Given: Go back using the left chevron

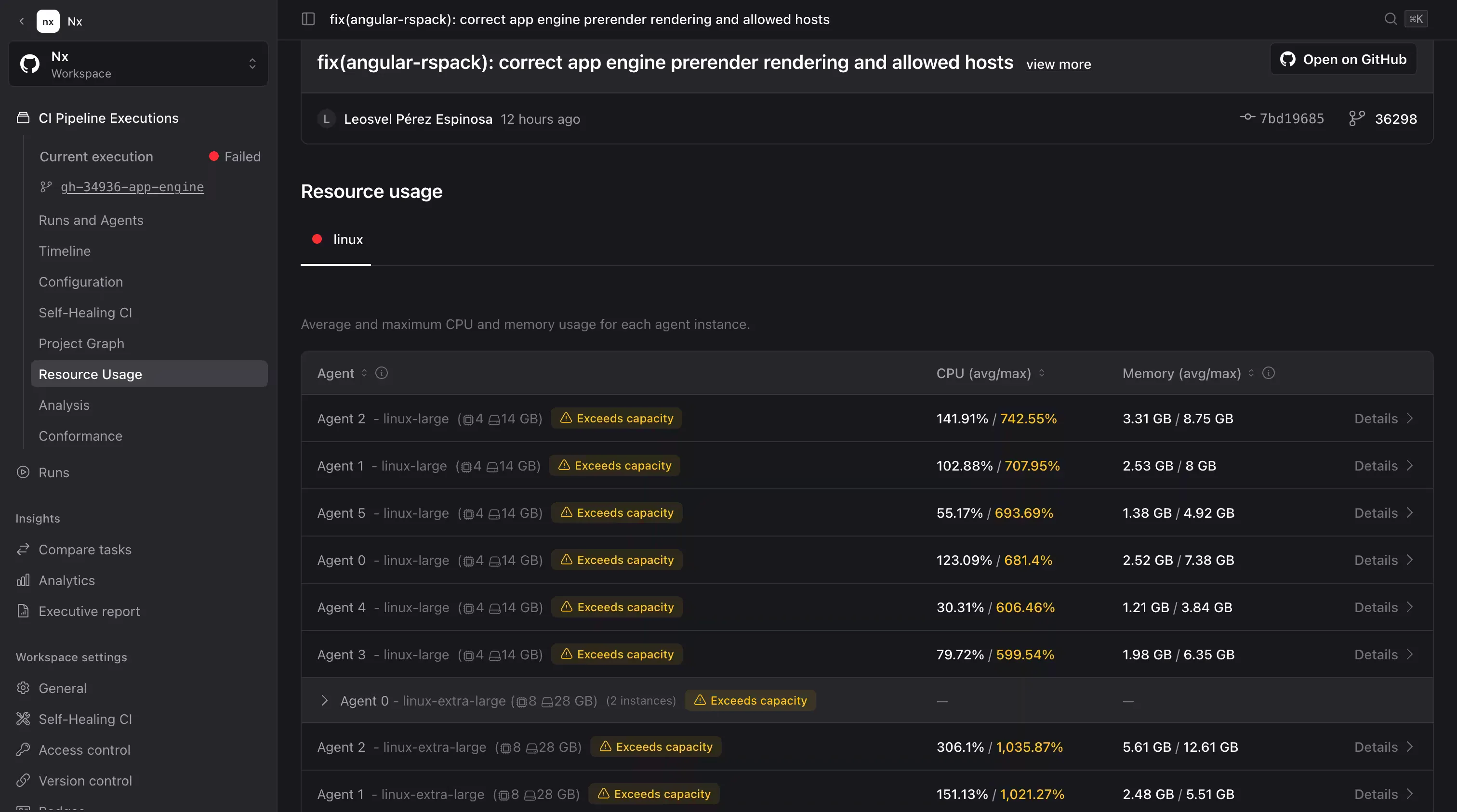Looking at the screenshot, I should (22, 22).
